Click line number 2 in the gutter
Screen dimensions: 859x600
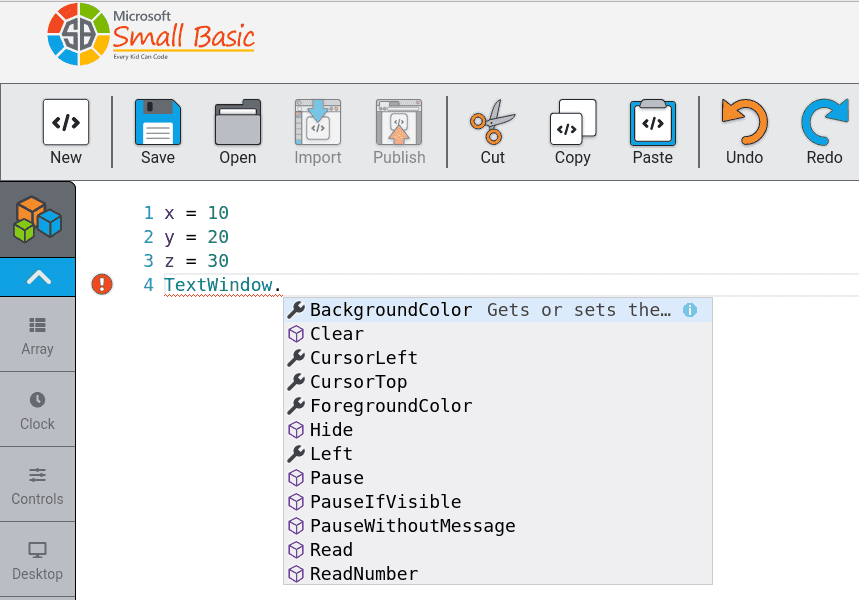click(x=148, y=237)
